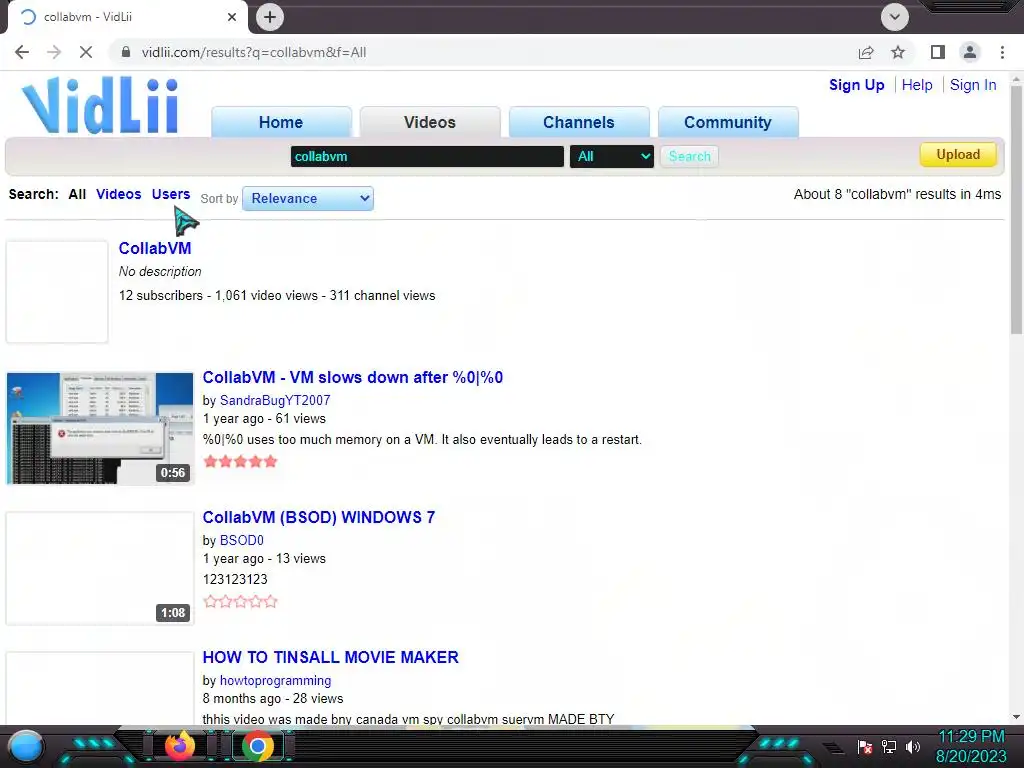
Task: Filter search results by All
Action: pyautogui.click(x=77, y=194)
